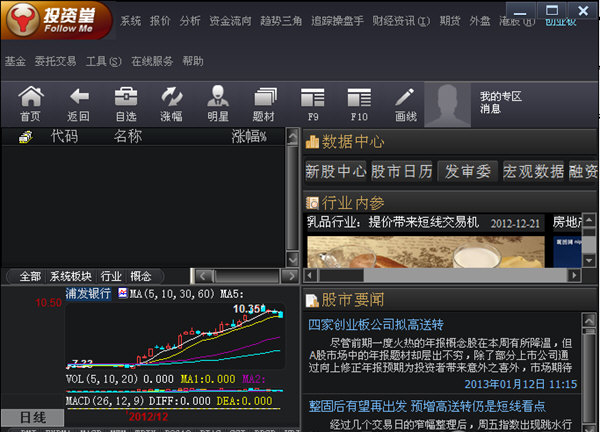Click the 首页 home icon
The height and width of the screenshot is (432, 603).
31,96
